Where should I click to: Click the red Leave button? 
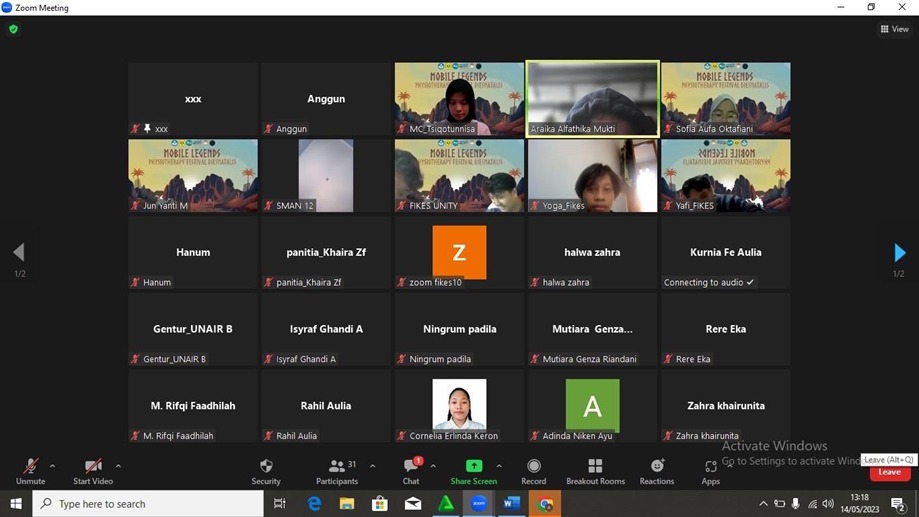[889, 473]
